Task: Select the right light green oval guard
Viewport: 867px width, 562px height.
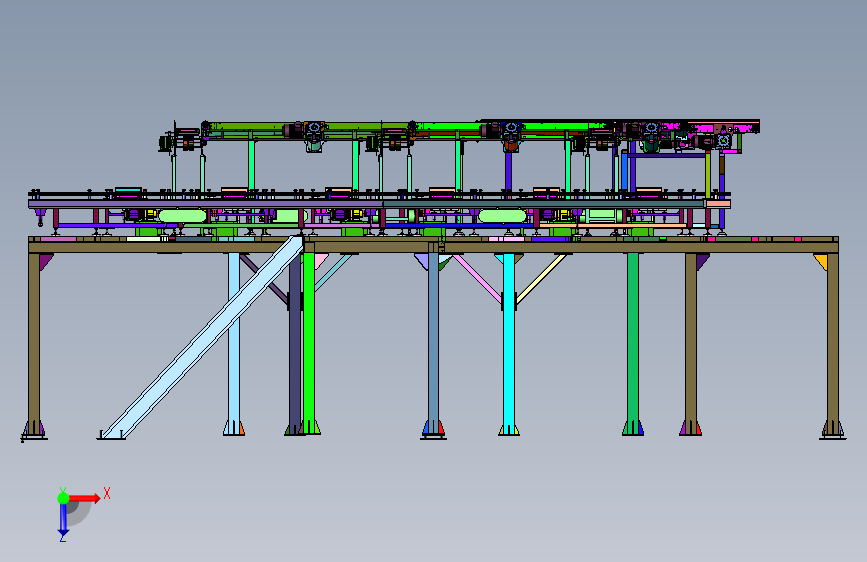Action: coord(502,216)
